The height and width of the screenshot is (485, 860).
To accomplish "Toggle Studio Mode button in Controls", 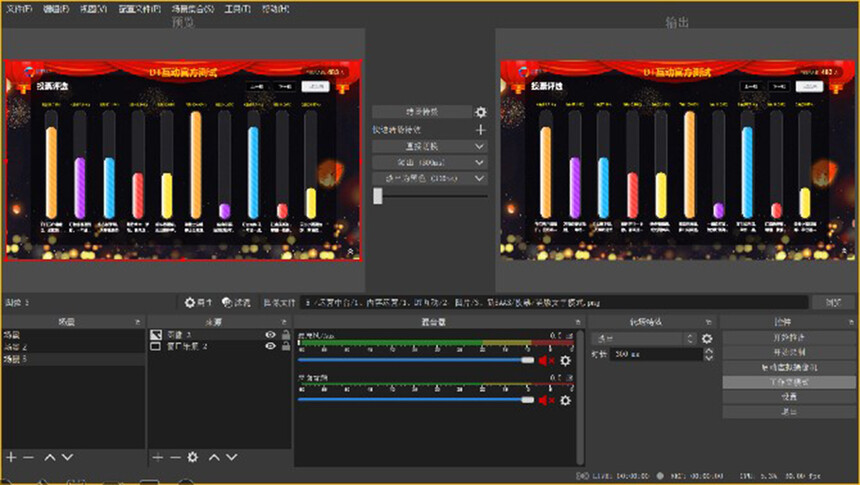I will [x=789, y=382].
